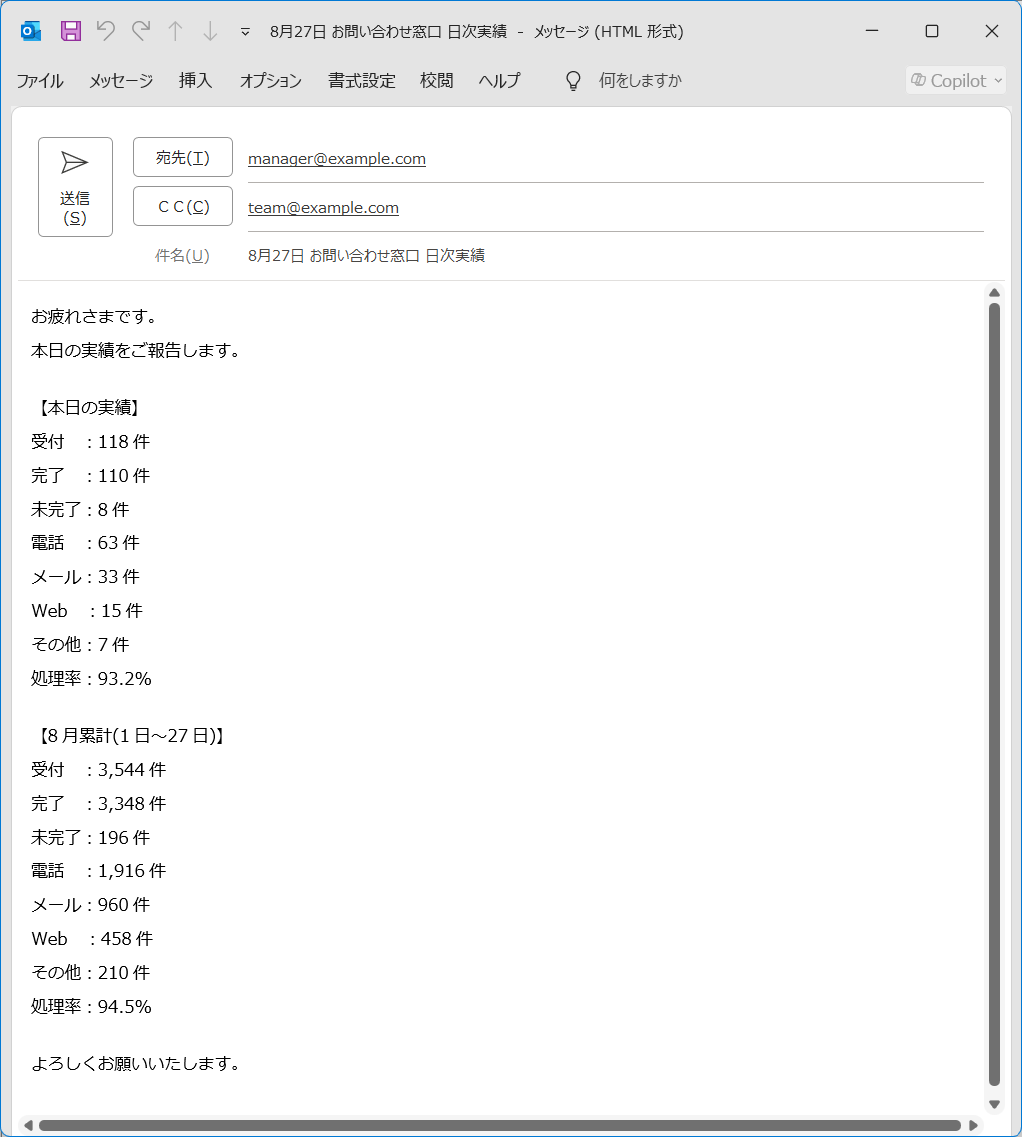Click the text Web : 15 件

pyautogui.click(x=87, y=611)
